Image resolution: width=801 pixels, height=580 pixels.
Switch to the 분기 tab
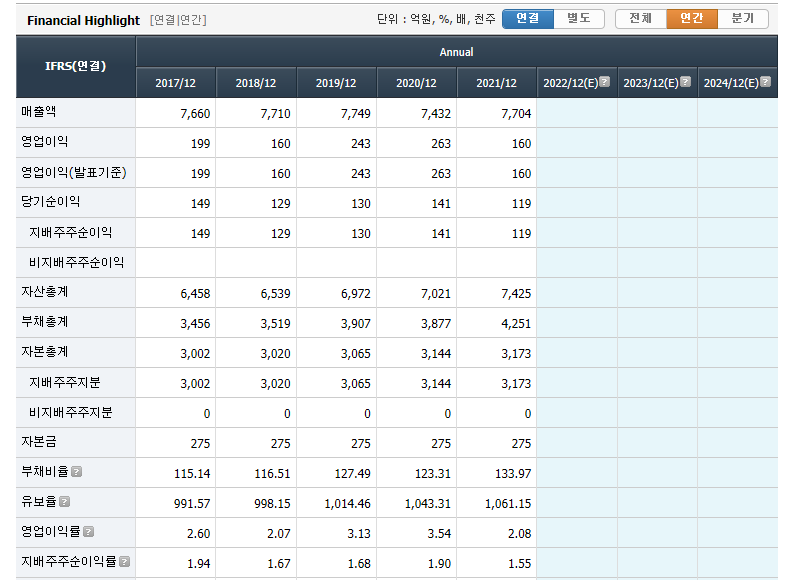click(x=743, y=19)
